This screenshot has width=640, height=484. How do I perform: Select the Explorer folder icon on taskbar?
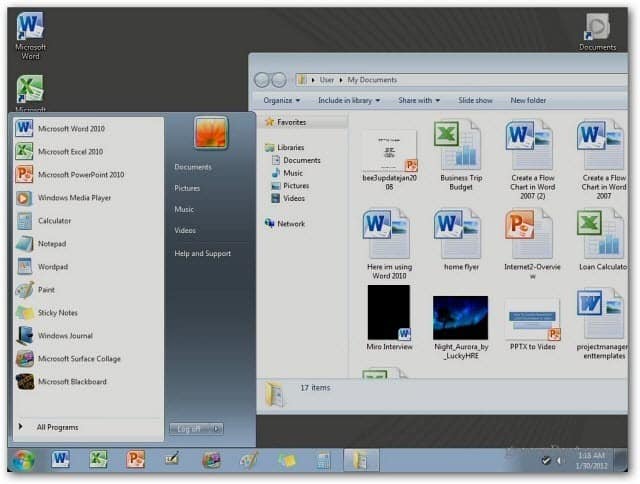tap(361, 460)
